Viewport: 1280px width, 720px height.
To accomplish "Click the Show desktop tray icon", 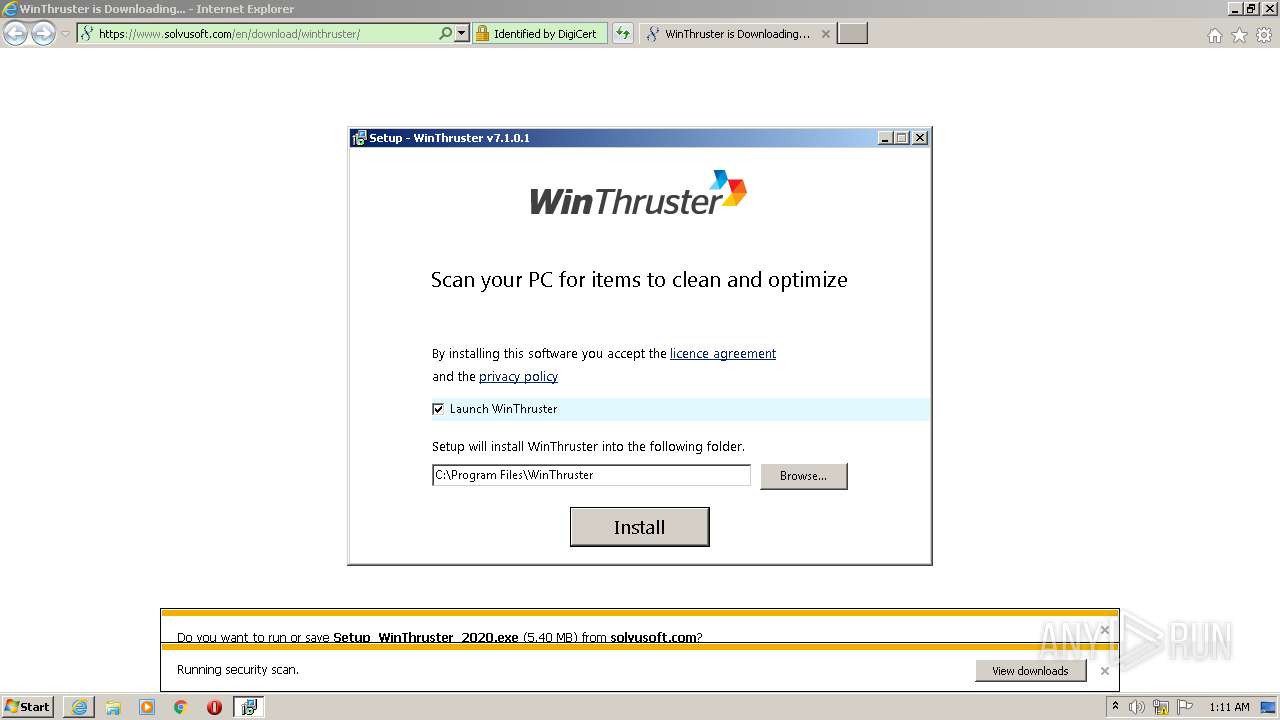I will 1268,707.
